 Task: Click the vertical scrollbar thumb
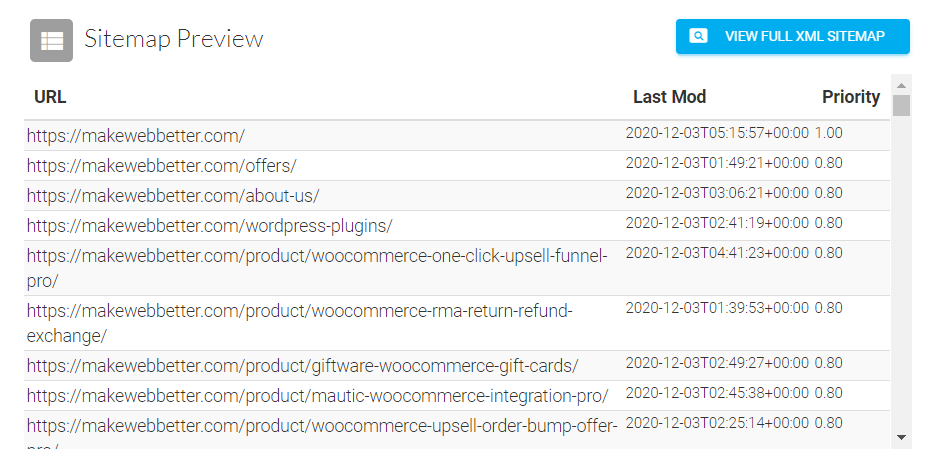(901, 106)
